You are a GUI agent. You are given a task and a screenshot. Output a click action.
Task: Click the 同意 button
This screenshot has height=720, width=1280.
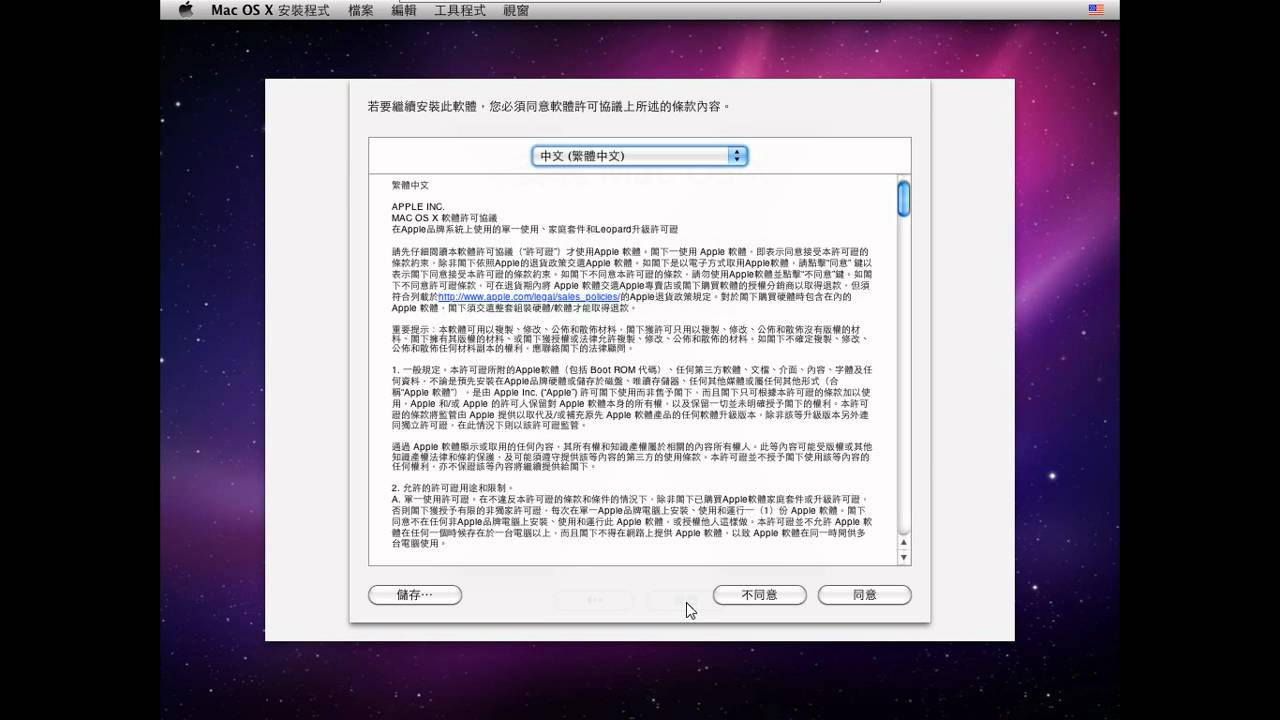click(865, 595)
